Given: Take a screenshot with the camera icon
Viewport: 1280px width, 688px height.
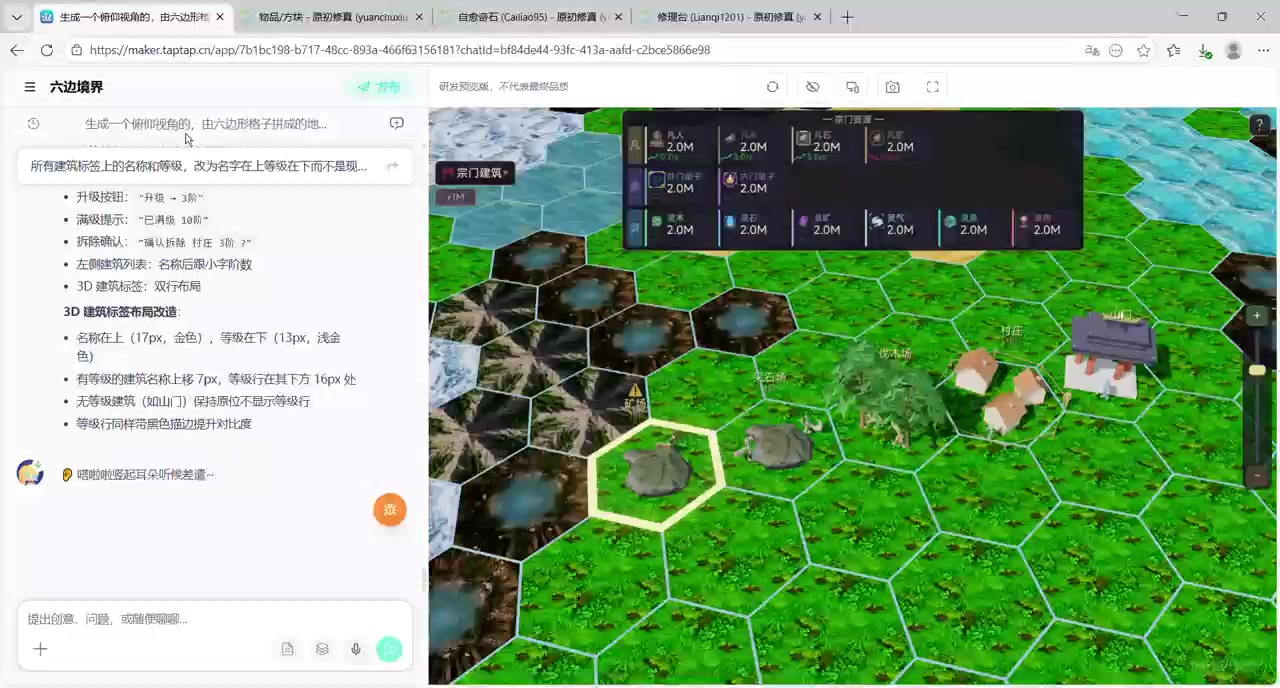Looking at the screenshot, I should (892, 87).
